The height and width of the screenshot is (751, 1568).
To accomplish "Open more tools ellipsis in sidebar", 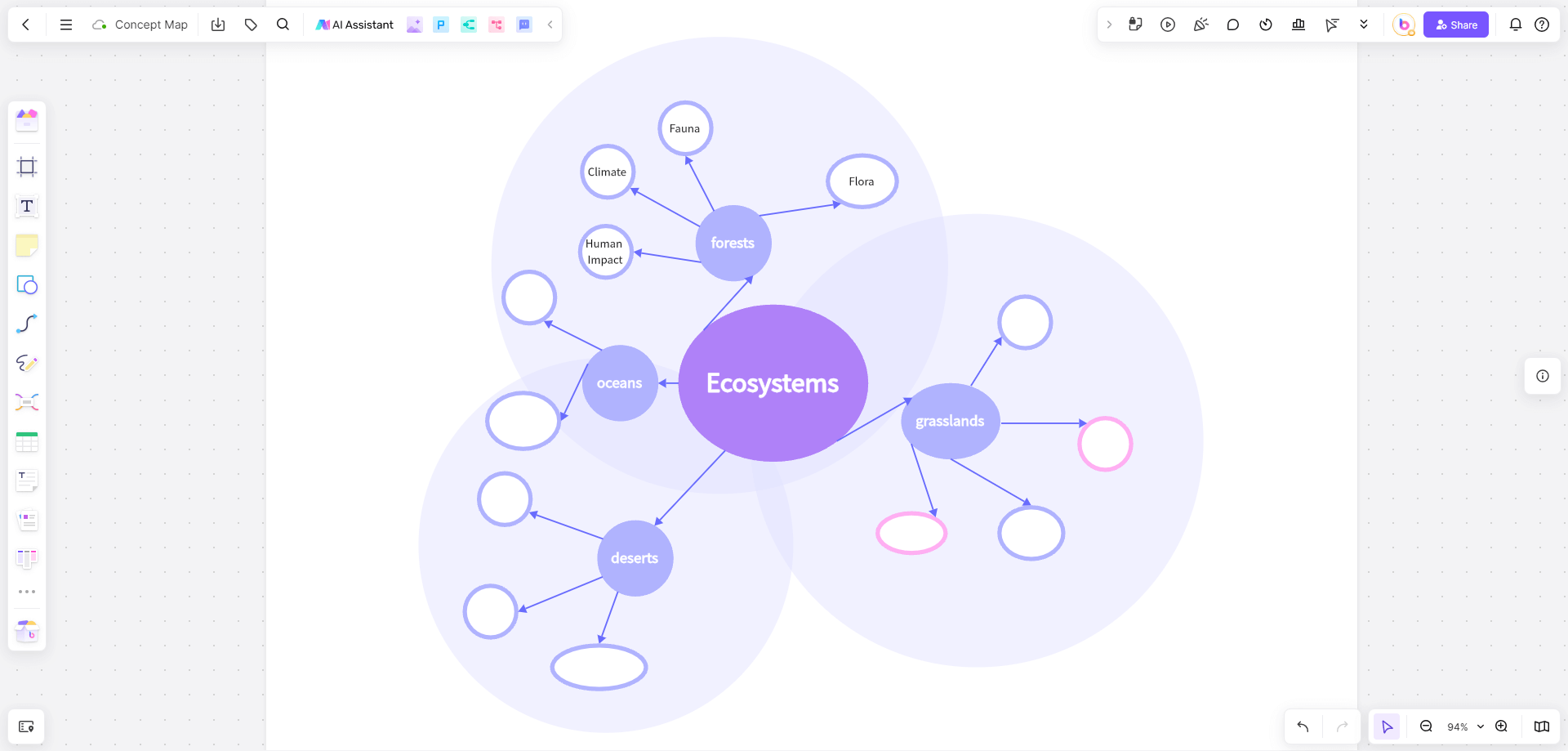I will click(x=27, y=592).
